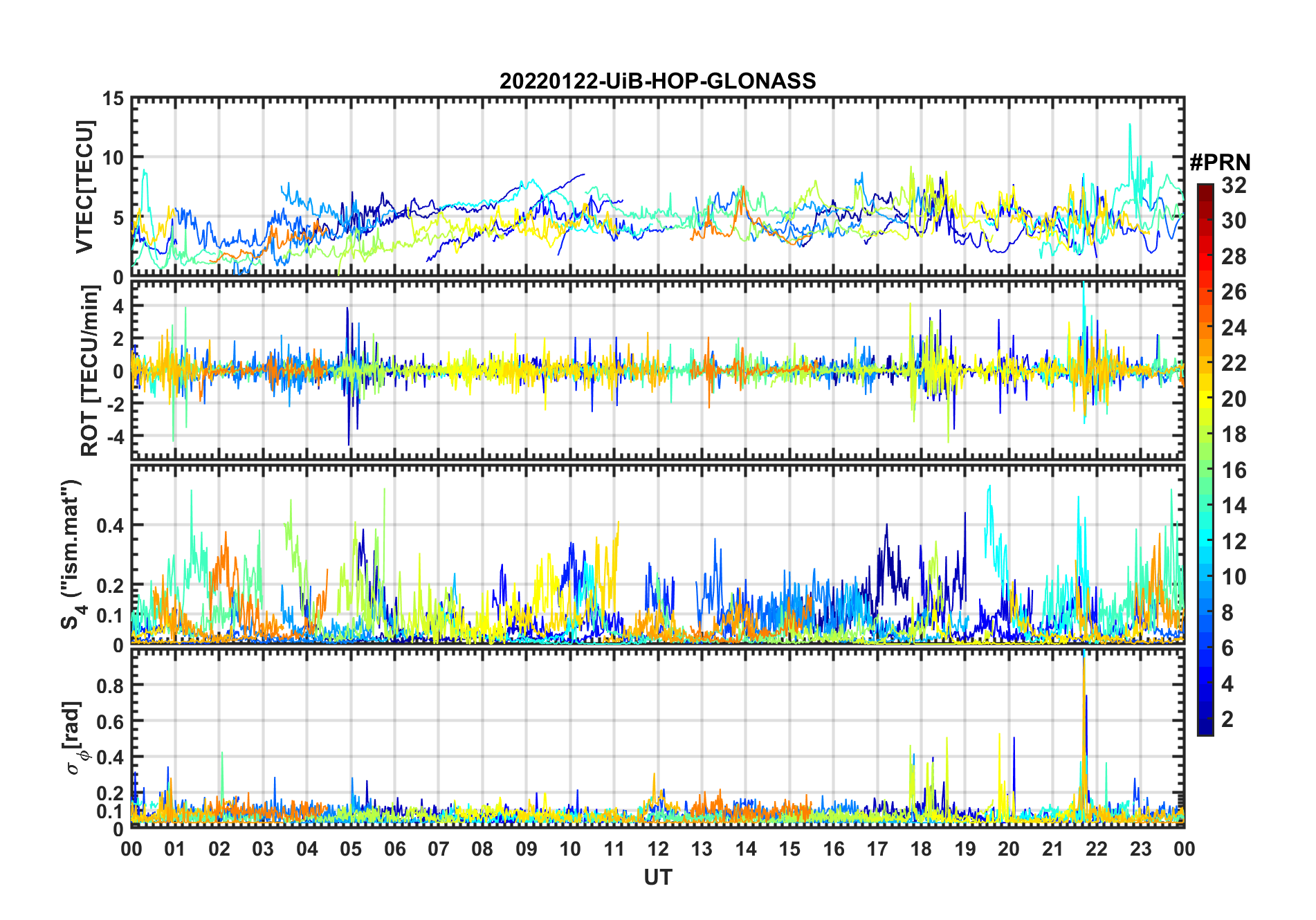Screen dimensions: 1316x920
Task: Click the x-axis tick label 23
Action: click(x=1140, y=849)
